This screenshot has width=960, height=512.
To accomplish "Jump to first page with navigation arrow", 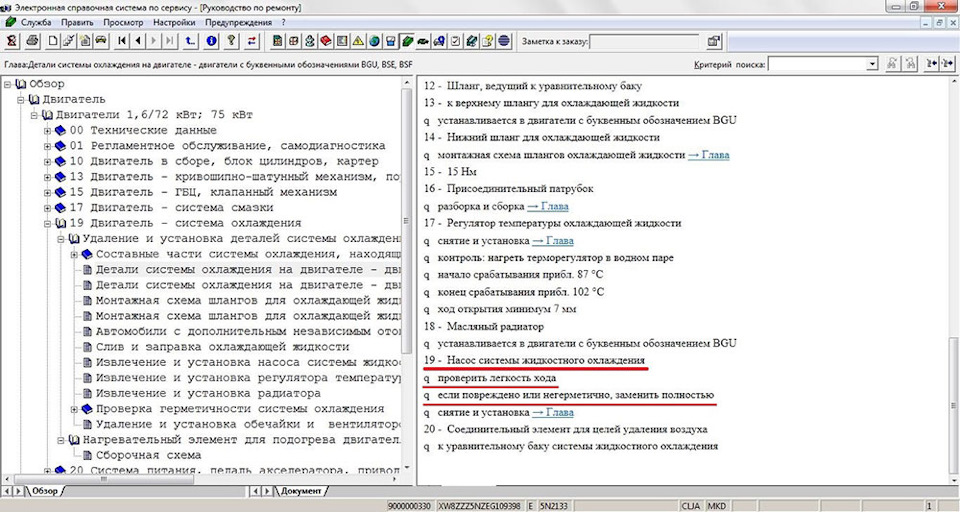I will tap(122, 41).
